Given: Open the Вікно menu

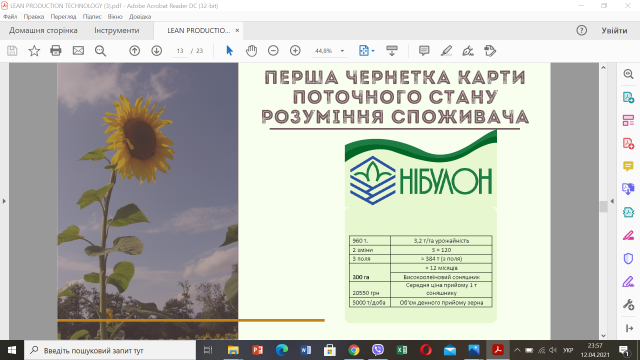Looking at the screenshot, I should pyautogui.click(x=115, y=17).
